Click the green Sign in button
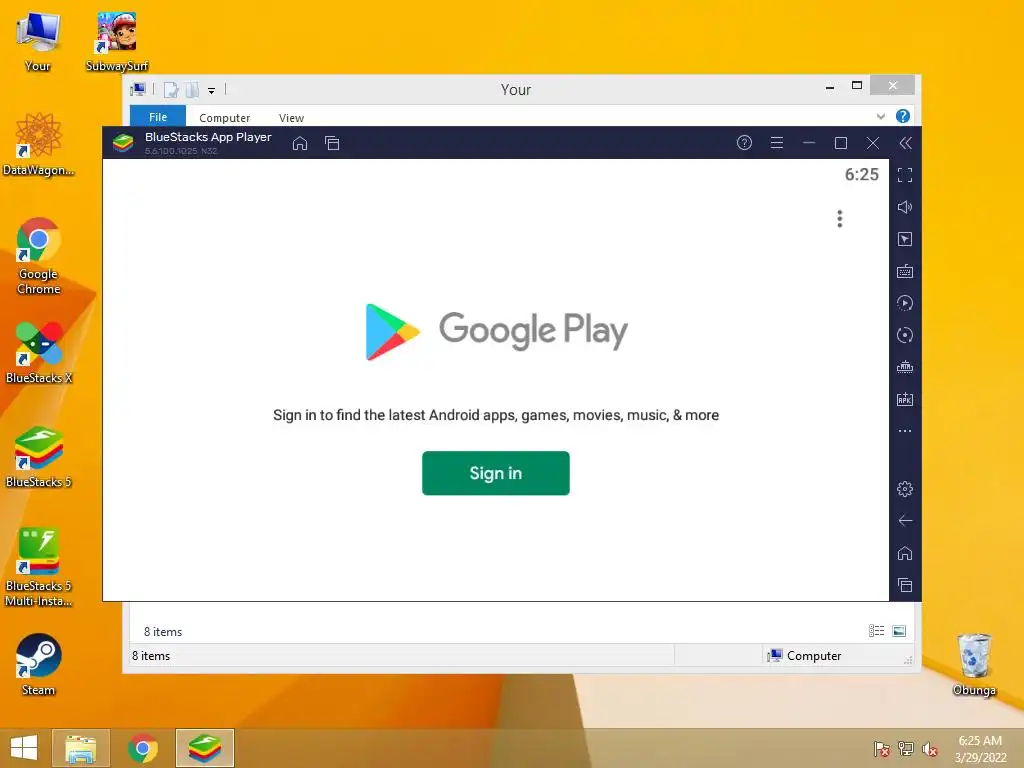This screenshot has width=1024, height=768. [x=496, y=473]
